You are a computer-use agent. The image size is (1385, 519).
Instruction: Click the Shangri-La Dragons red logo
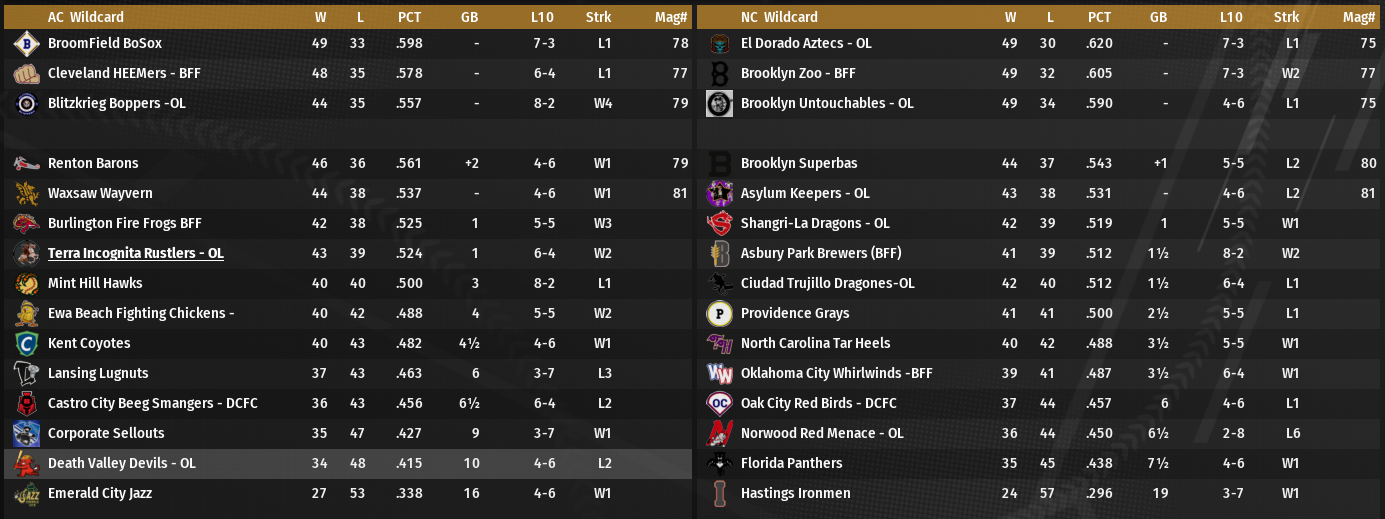coord(719,224)
